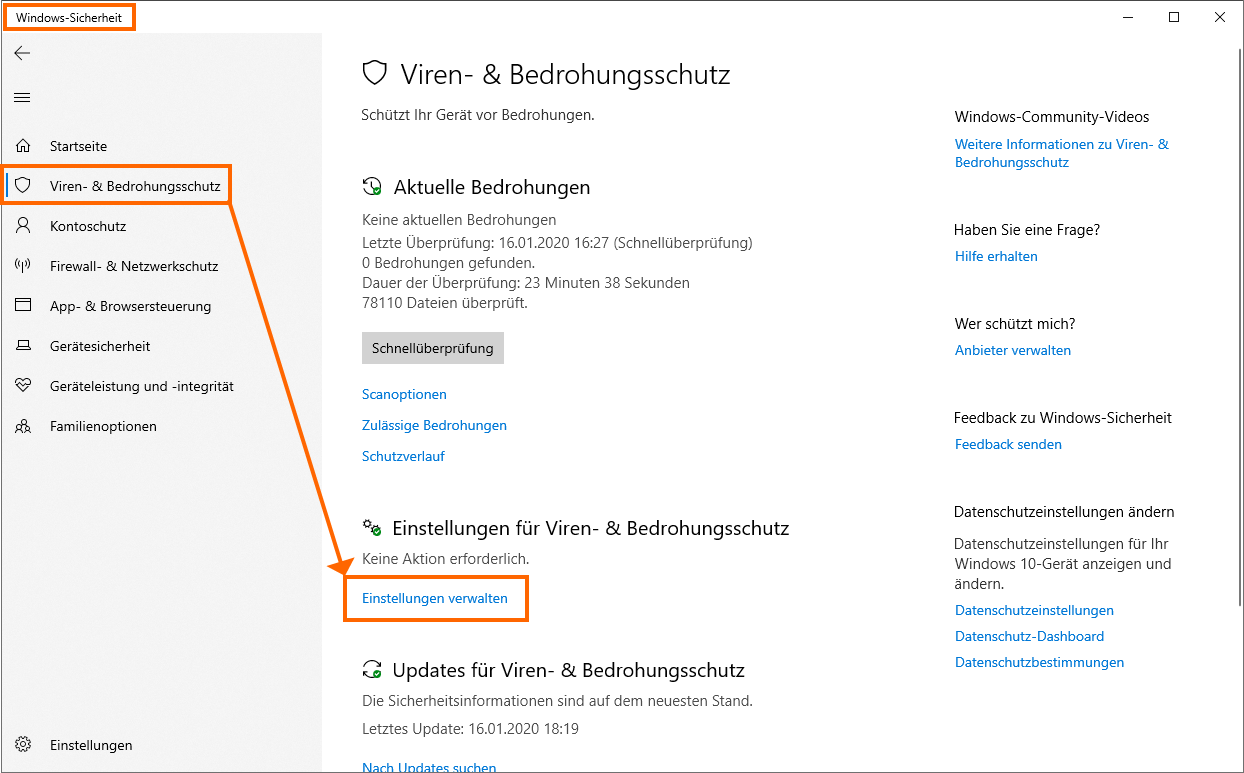This screenshot has height=773, width=1244.
Task: Click the Geräteleistung heart icon
Action: (23, 386)
